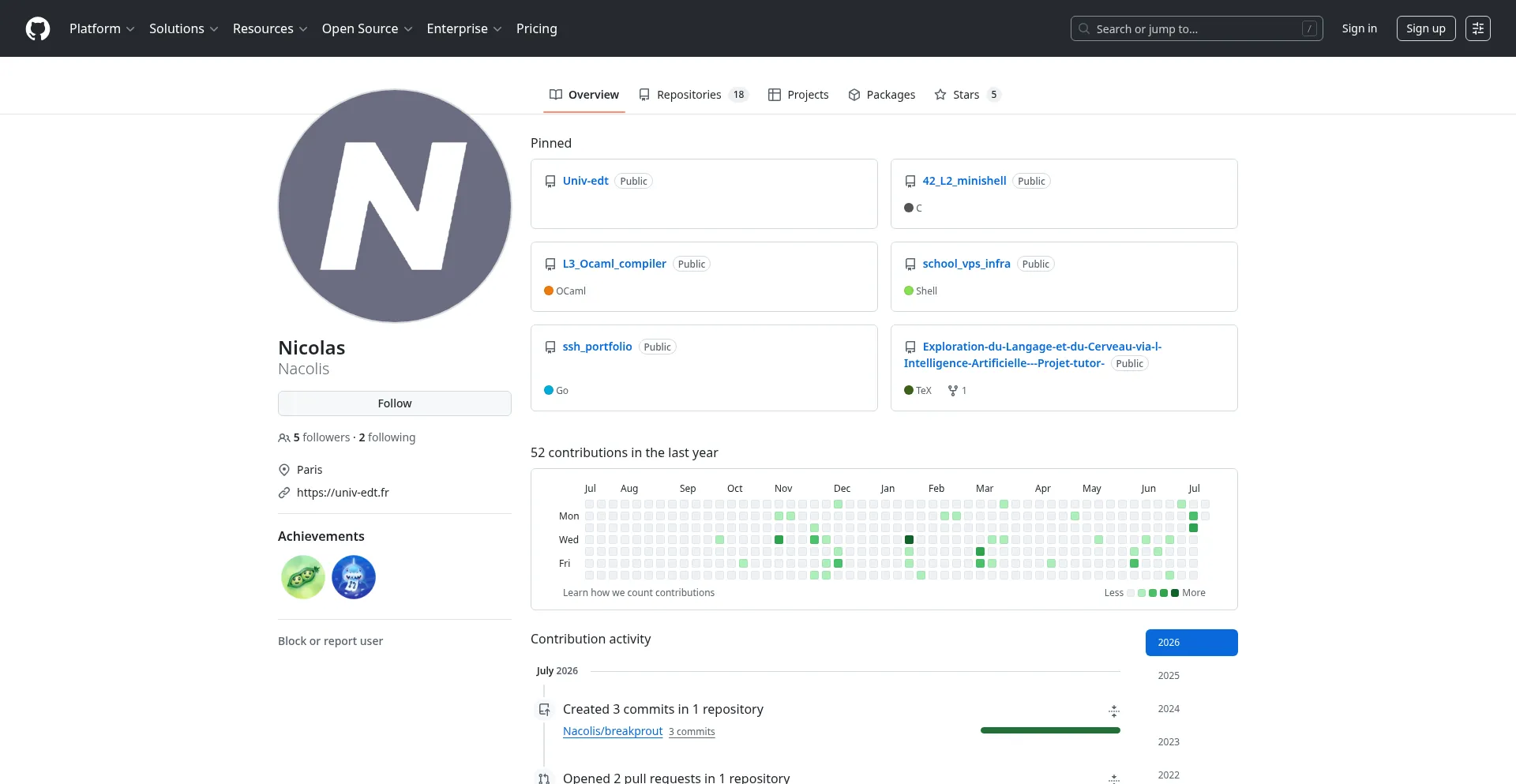
Task: Click the Sign in link
Action: click(x=1360, y=28)
